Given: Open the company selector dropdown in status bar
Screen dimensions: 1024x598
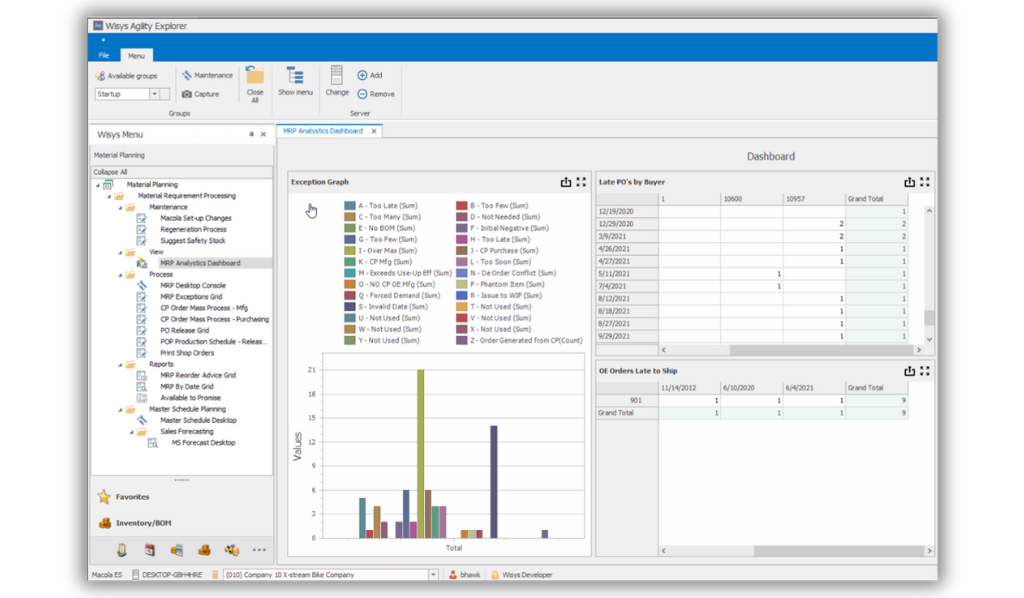Looking at the screenshot, I should [x=433, y=575].
